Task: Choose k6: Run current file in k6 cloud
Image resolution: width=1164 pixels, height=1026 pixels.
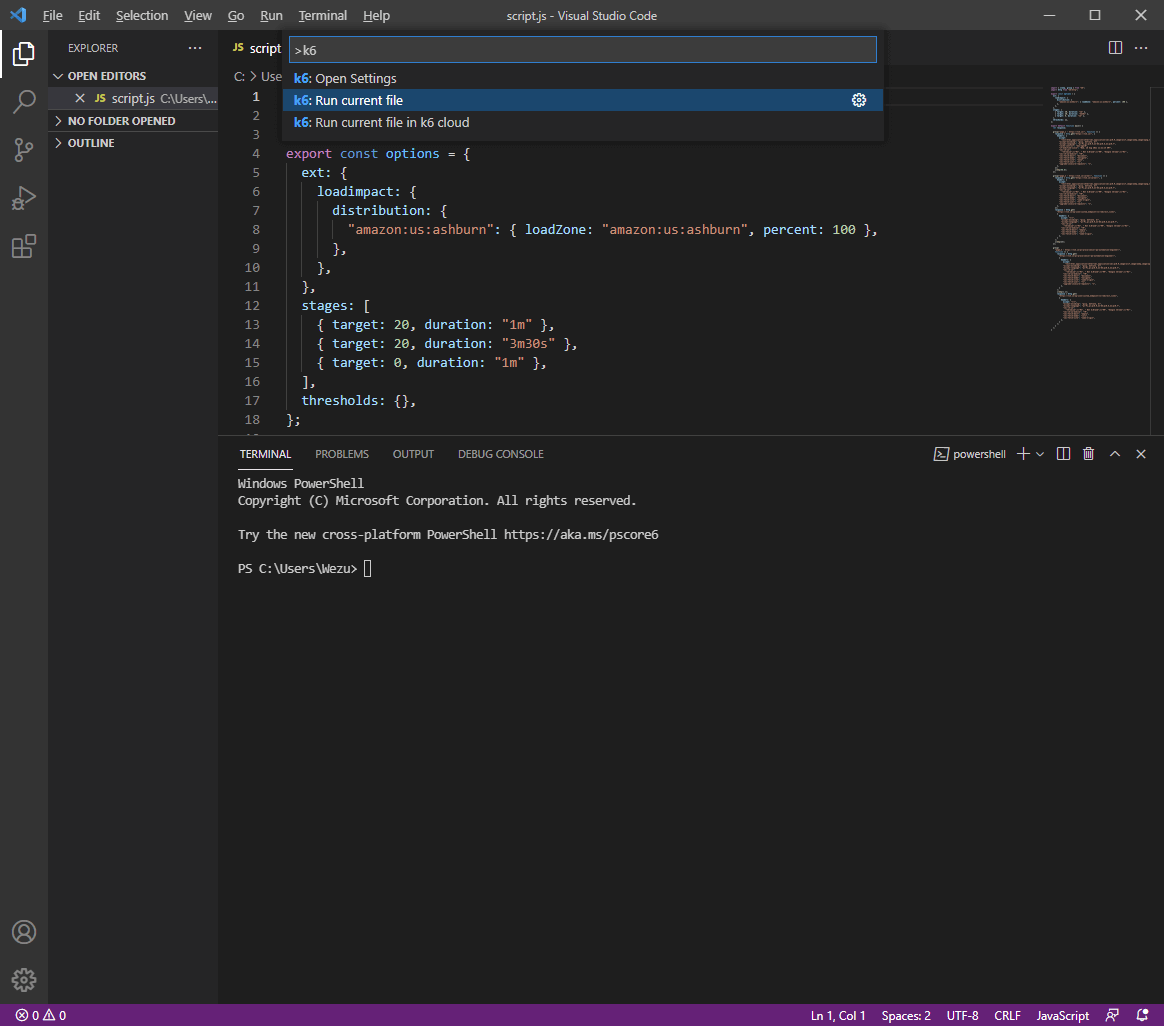Action: [583, 122]
